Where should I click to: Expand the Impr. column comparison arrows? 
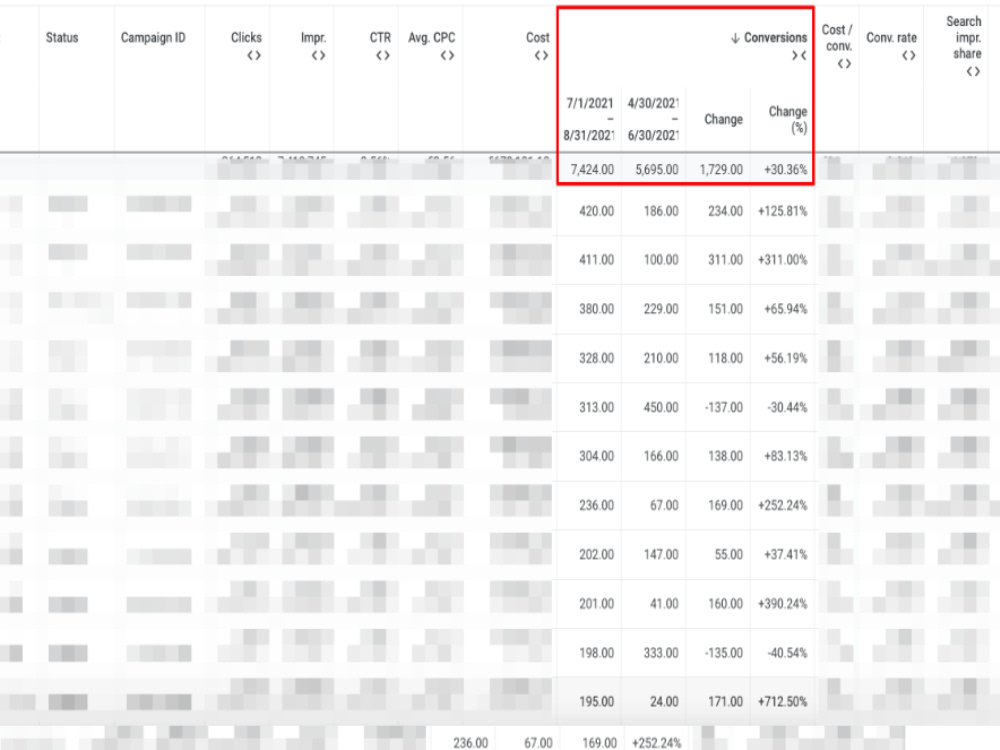(x=318, y=55)
